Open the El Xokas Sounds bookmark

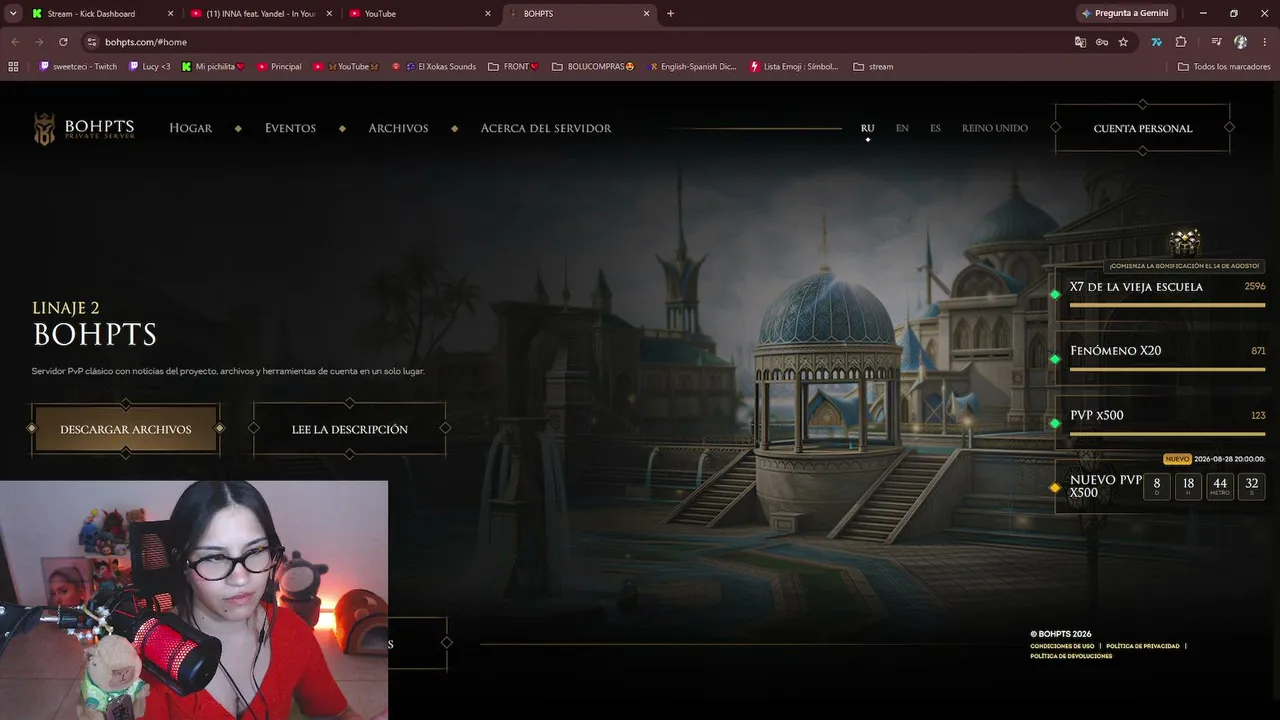pyautogui.click(x=434, y=67)
